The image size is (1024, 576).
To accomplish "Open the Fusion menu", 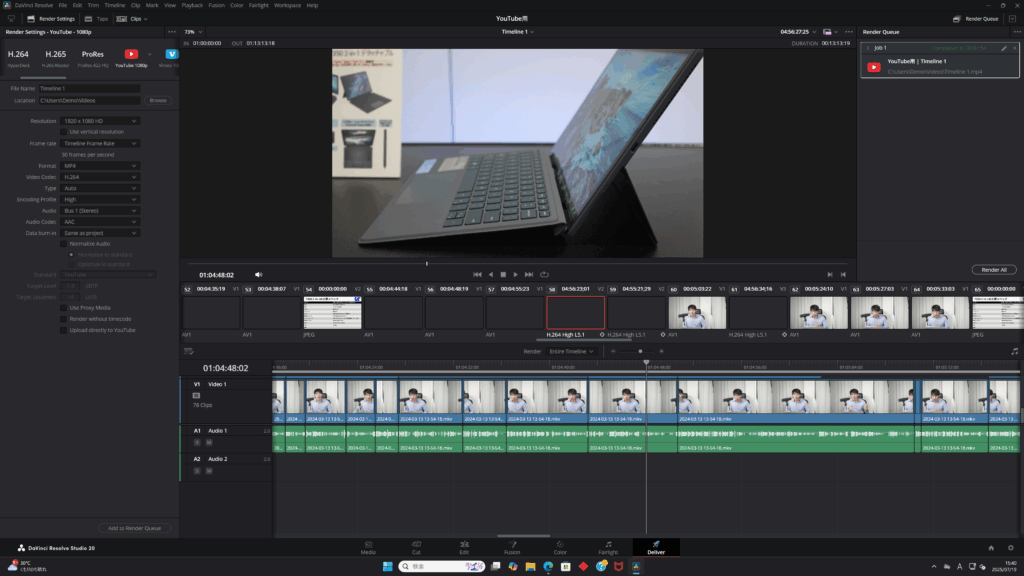I will (216, 5).
